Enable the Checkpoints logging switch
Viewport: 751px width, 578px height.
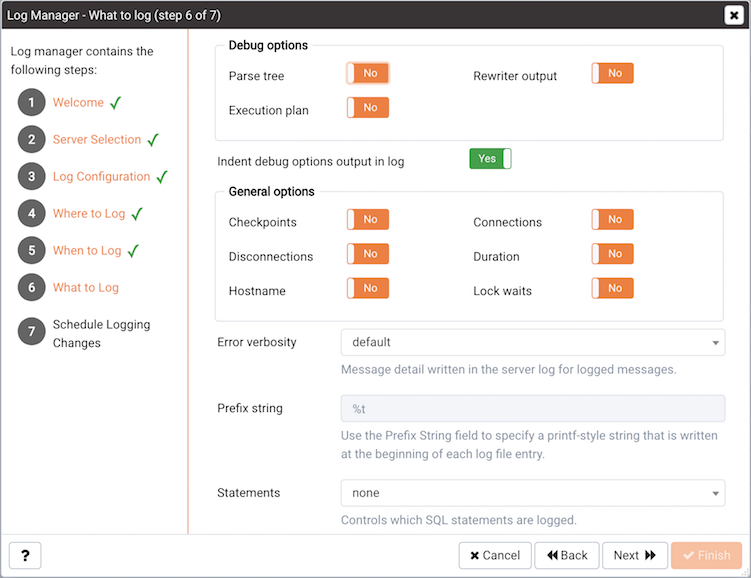click(368, 220)
